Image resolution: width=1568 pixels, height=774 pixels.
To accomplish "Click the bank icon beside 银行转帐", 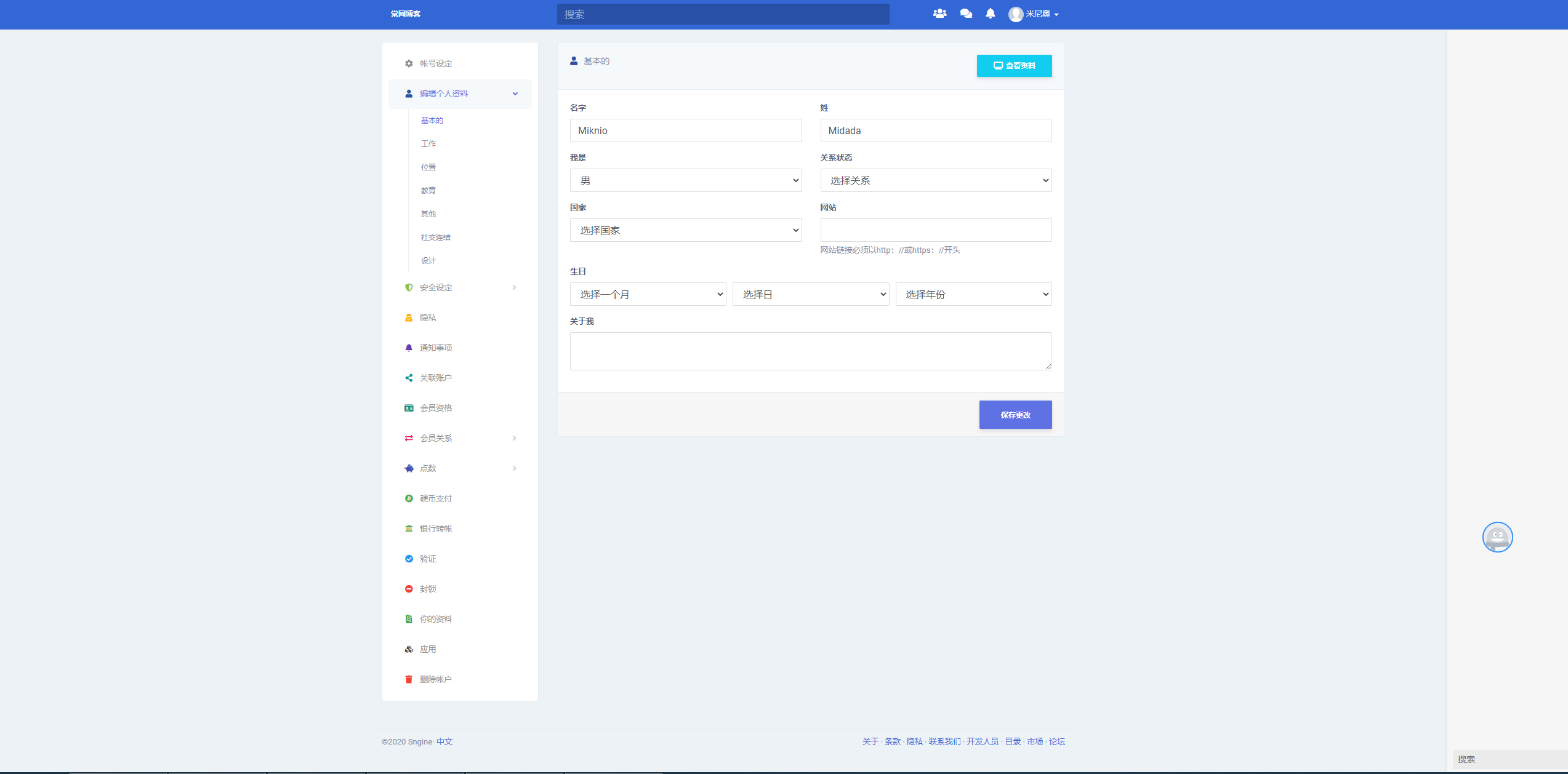I will 409,528.
